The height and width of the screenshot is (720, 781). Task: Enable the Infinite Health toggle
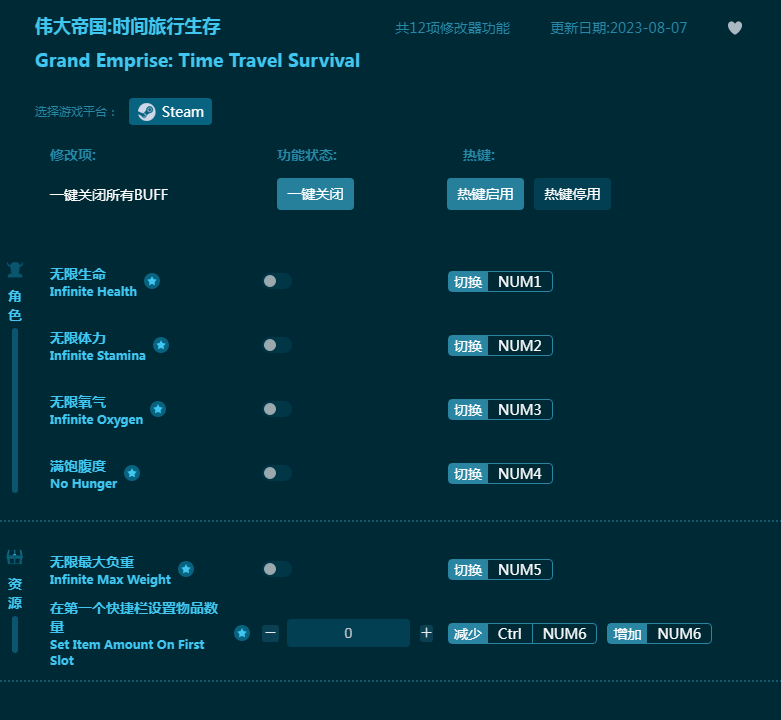tap(277, 281)
